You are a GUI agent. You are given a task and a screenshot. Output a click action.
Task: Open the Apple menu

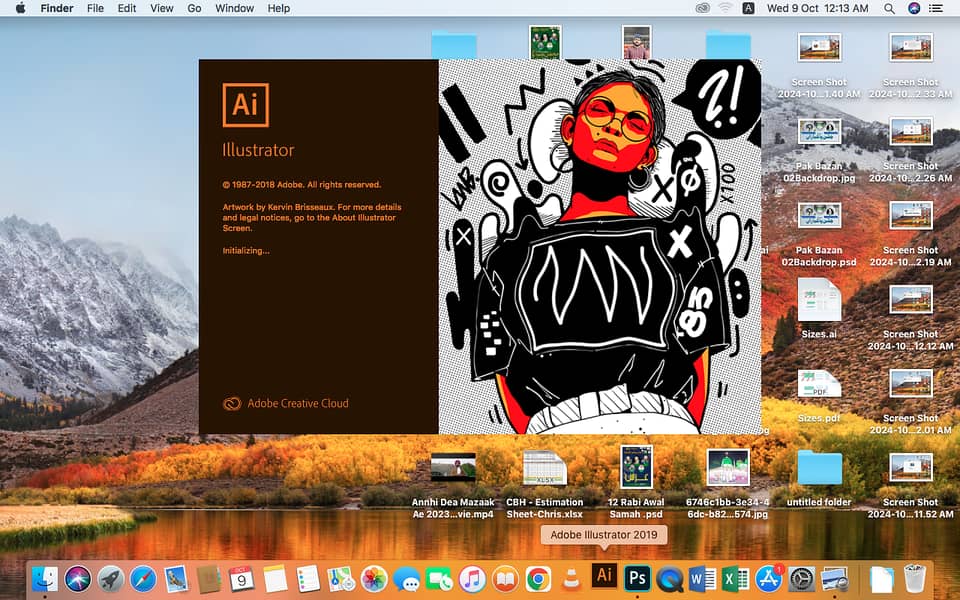pyautogui.click(x=20, y=8)
